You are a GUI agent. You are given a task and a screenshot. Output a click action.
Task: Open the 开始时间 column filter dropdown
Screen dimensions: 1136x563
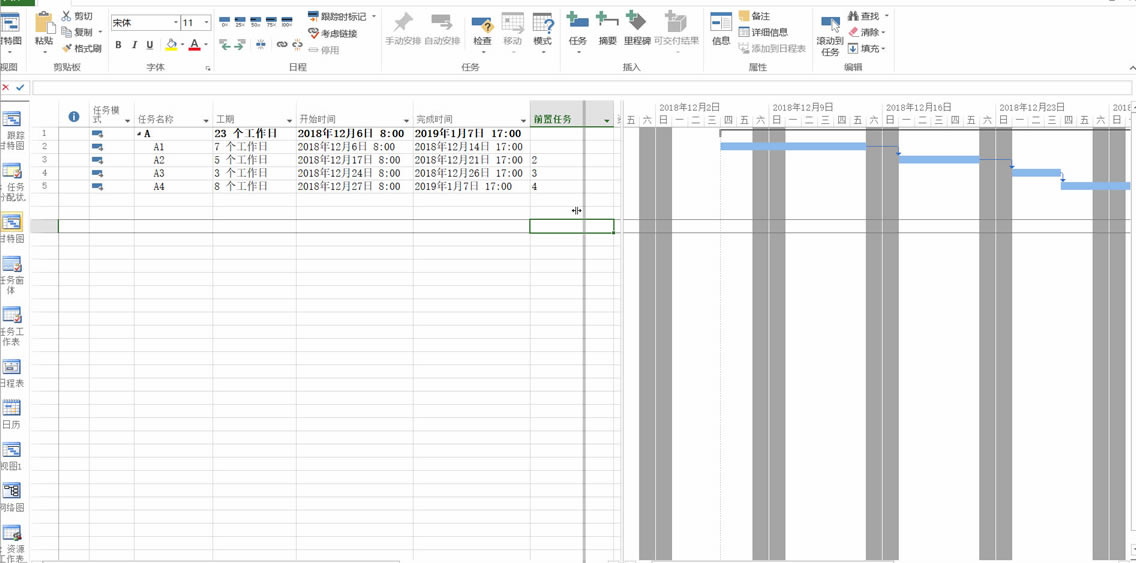tap(406, 120)
